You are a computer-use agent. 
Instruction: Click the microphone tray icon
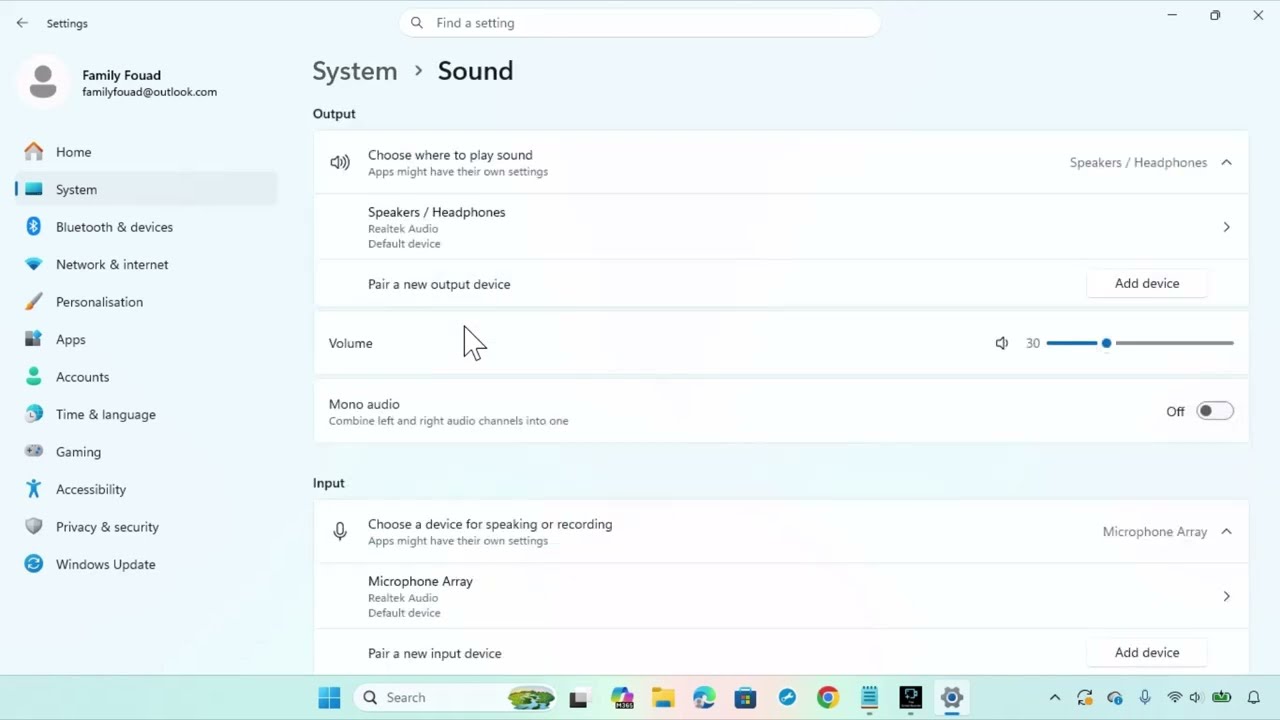pyautogui.click(x=1145, y=698)
